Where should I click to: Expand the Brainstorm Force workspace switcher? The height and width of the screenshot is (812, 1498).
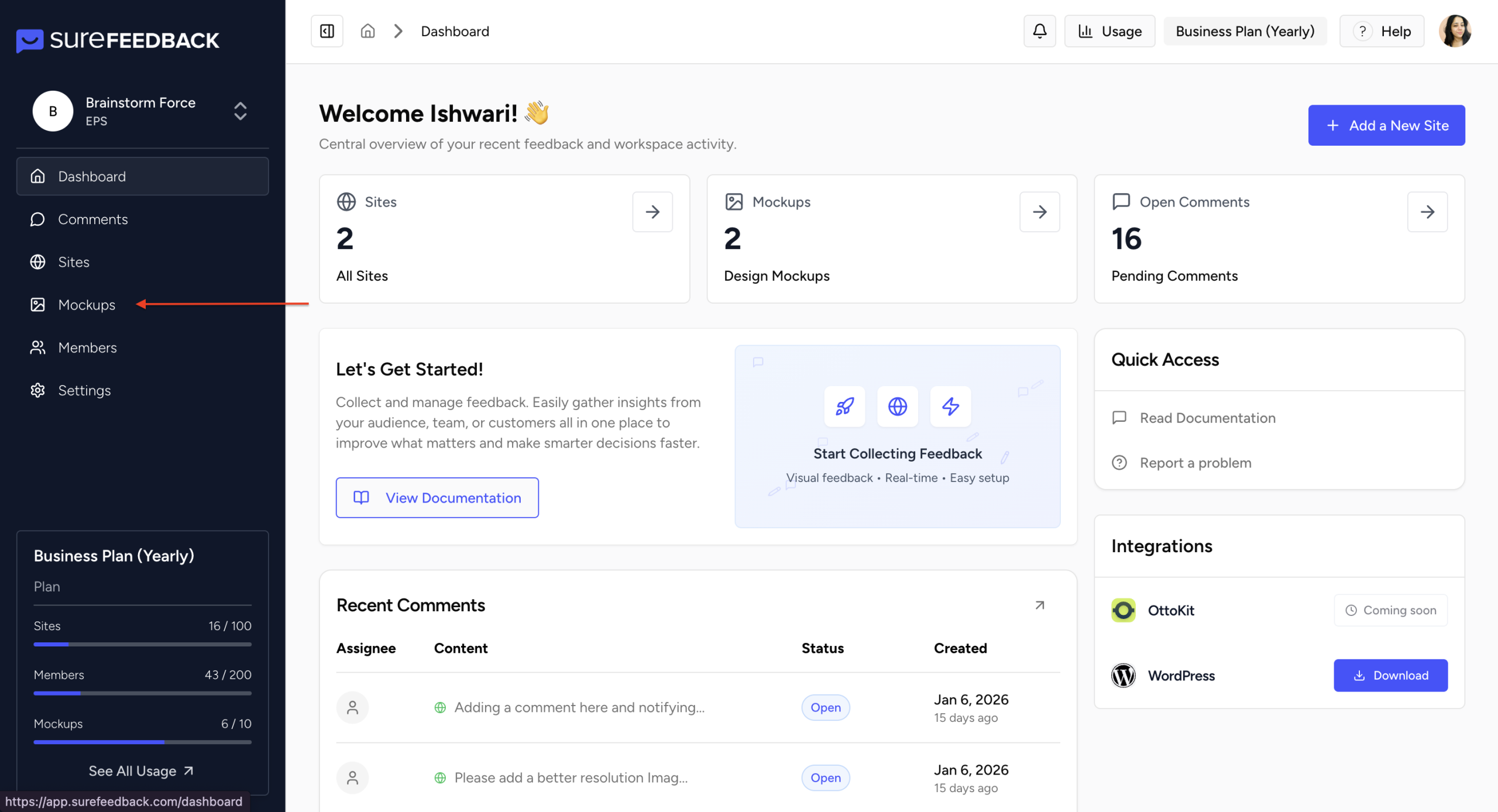(240, 111)
